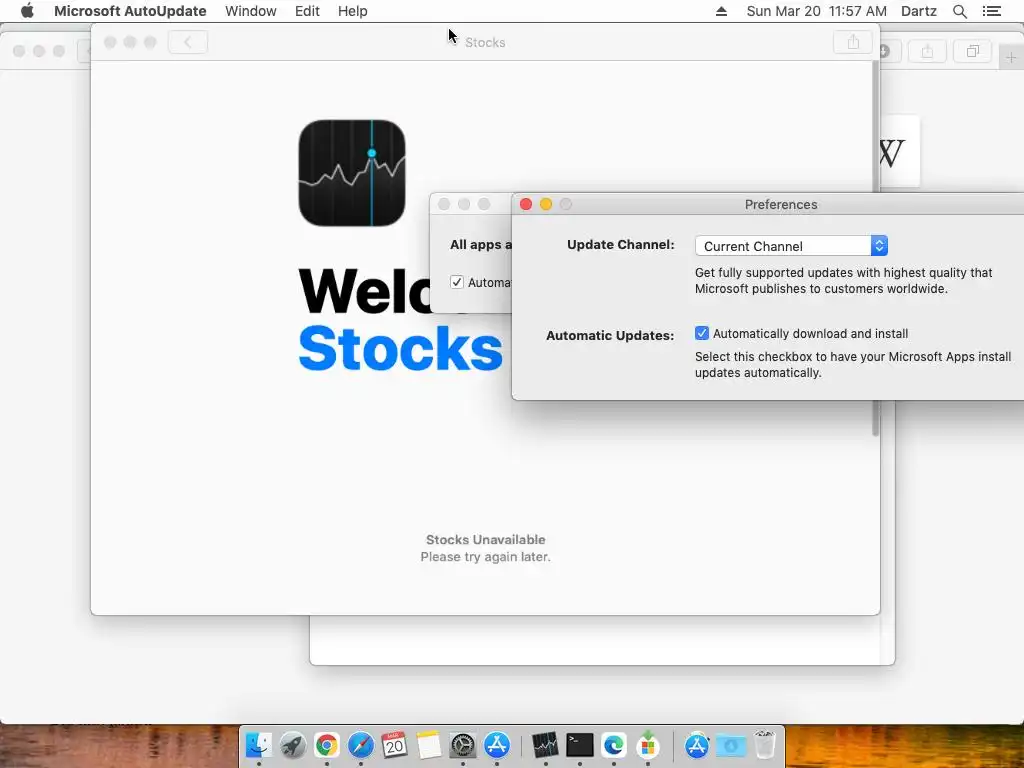Viewport: 1024px width, 768px height.
Task: Click the eject icon in the menu bar
Action: 721,11
